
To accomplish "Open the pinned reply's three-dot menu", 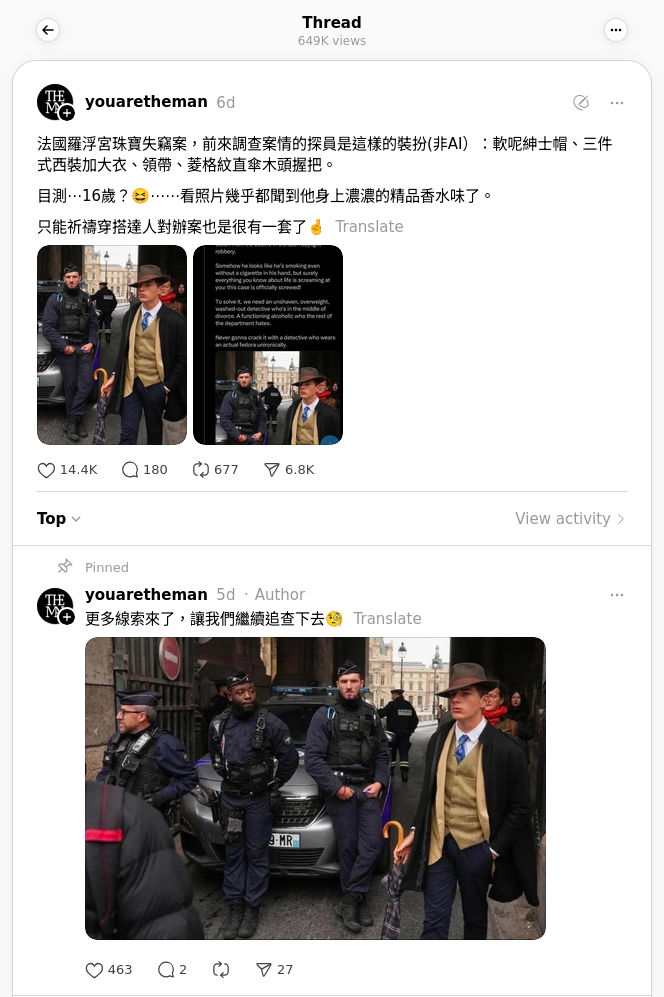I will [x=616, y=595].
